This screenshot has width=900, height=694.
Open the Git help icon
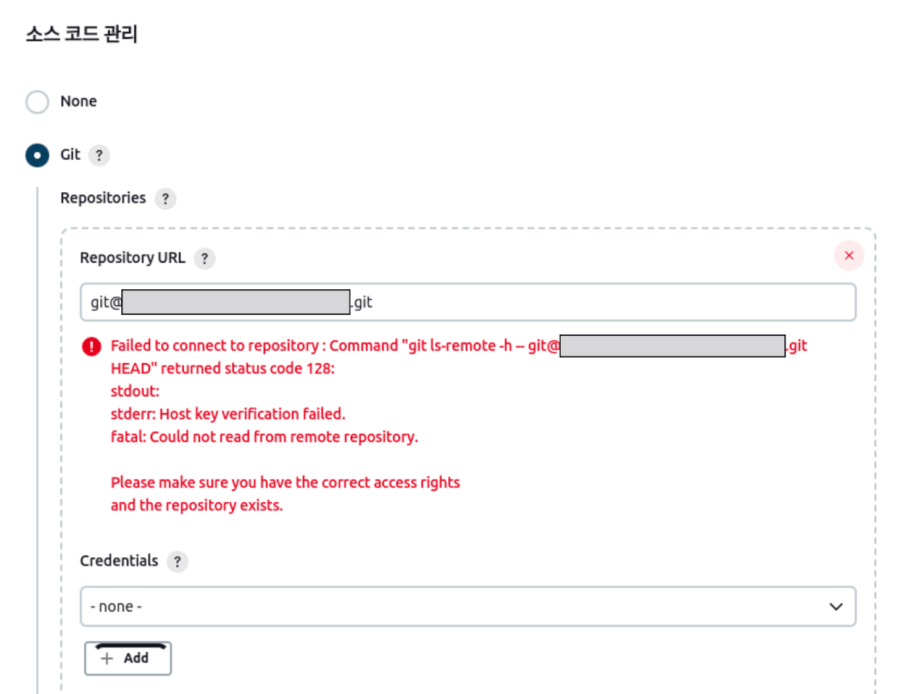point(98,155)
